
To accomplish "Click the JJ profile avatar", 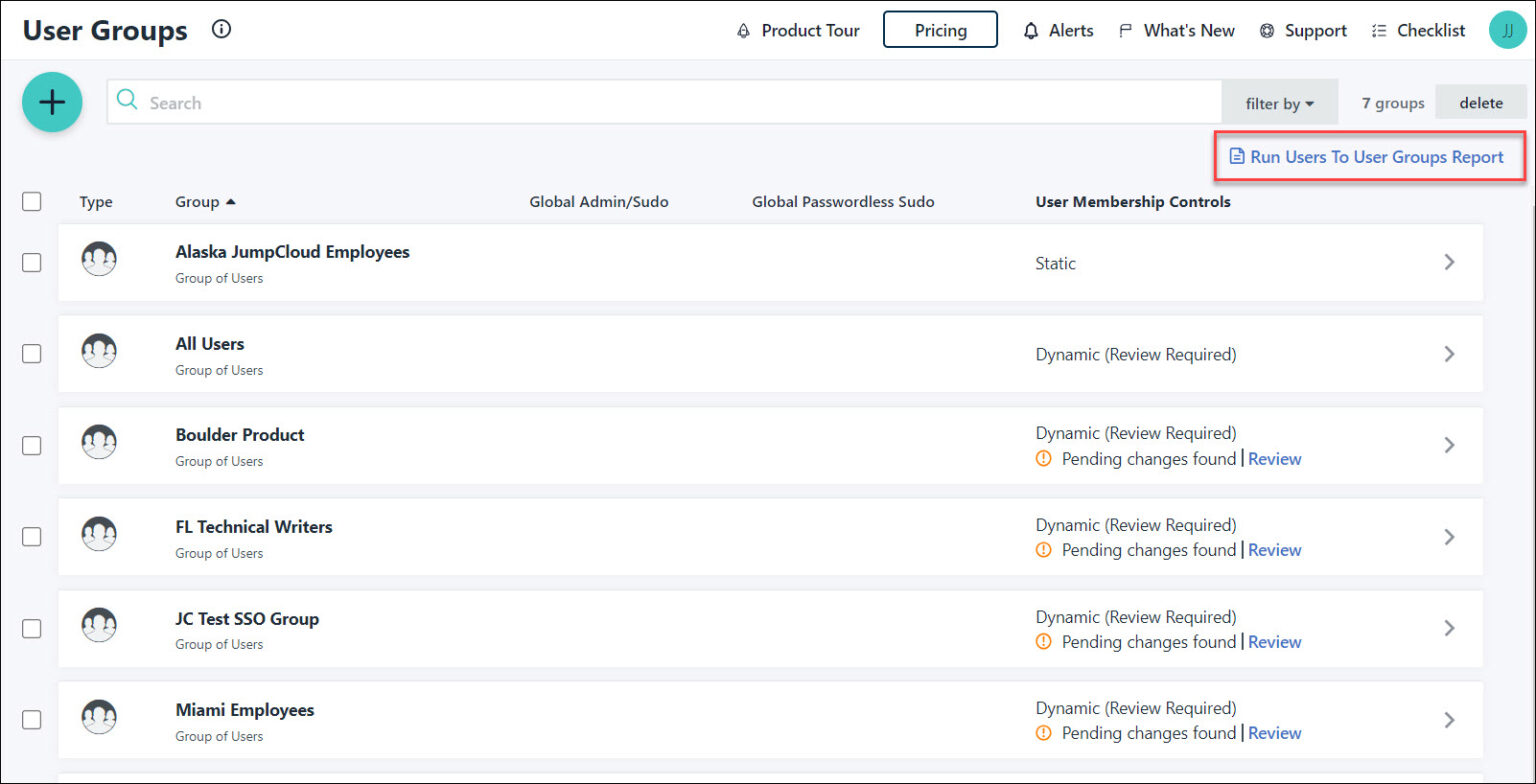I will point(1507,29).
